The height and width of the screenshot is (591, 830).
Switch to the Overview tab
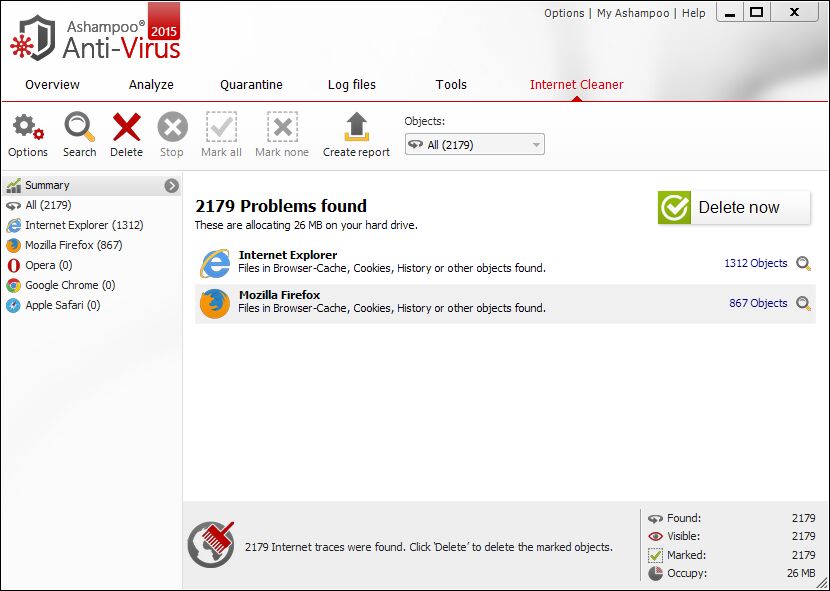[52, 85]
